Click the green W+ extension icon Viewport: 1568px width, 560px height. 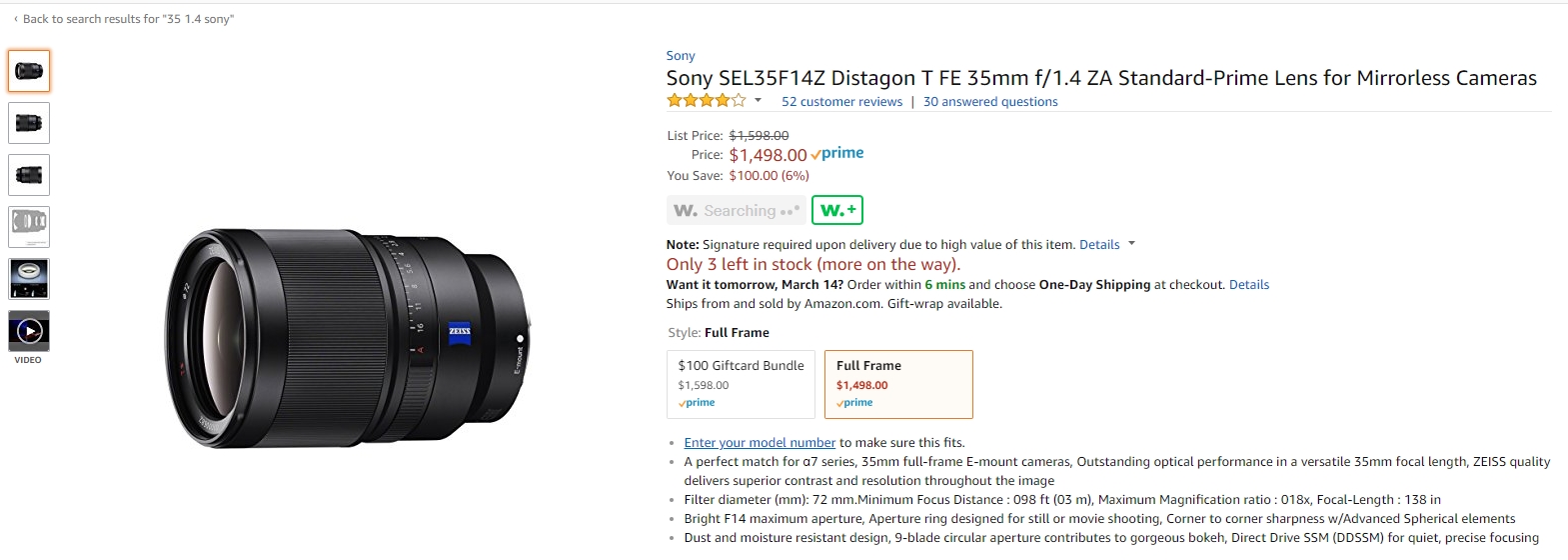coord(837,210)
